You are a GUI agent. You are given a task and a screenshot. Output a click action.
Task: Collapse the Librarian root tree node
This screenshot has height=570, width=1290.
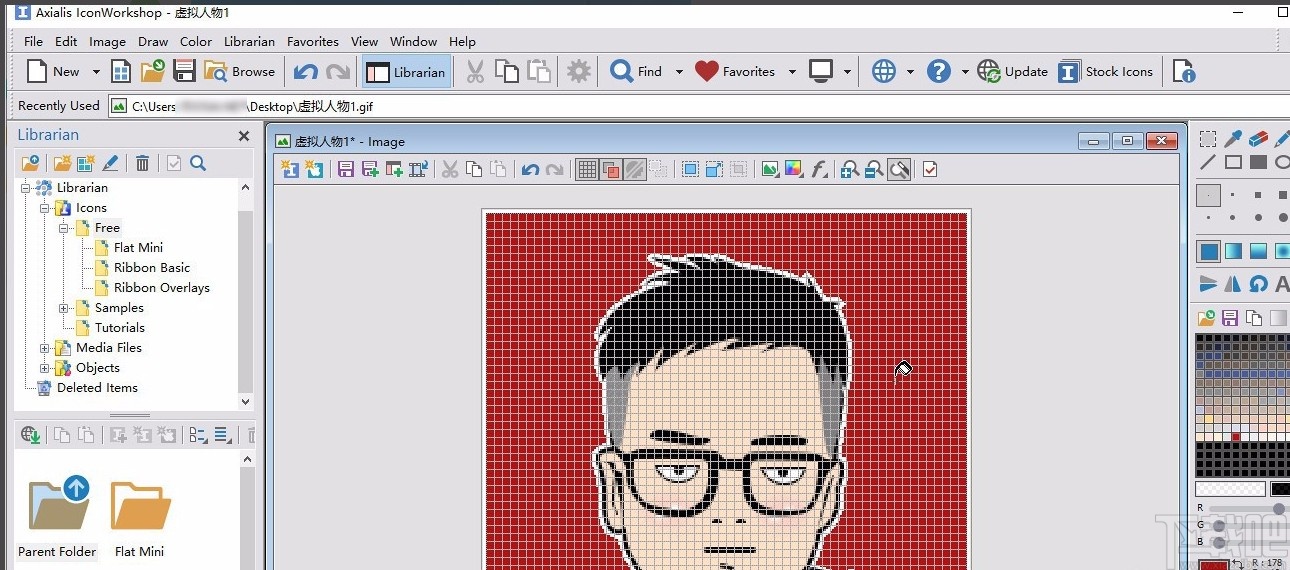(26, 187)
